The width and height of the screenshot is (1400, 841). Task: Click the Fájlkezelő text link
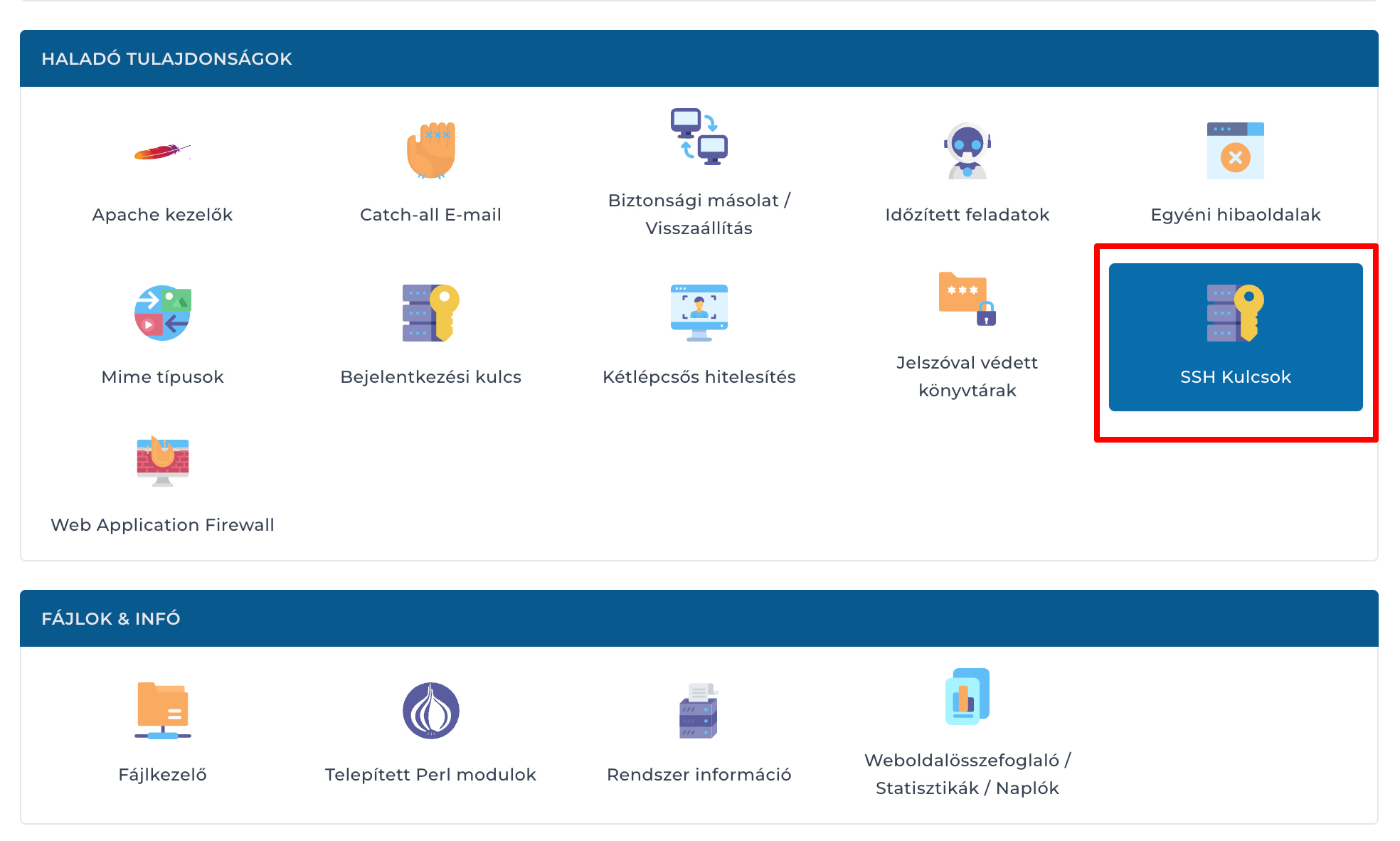pyautogui.click(x=162, y=774)
